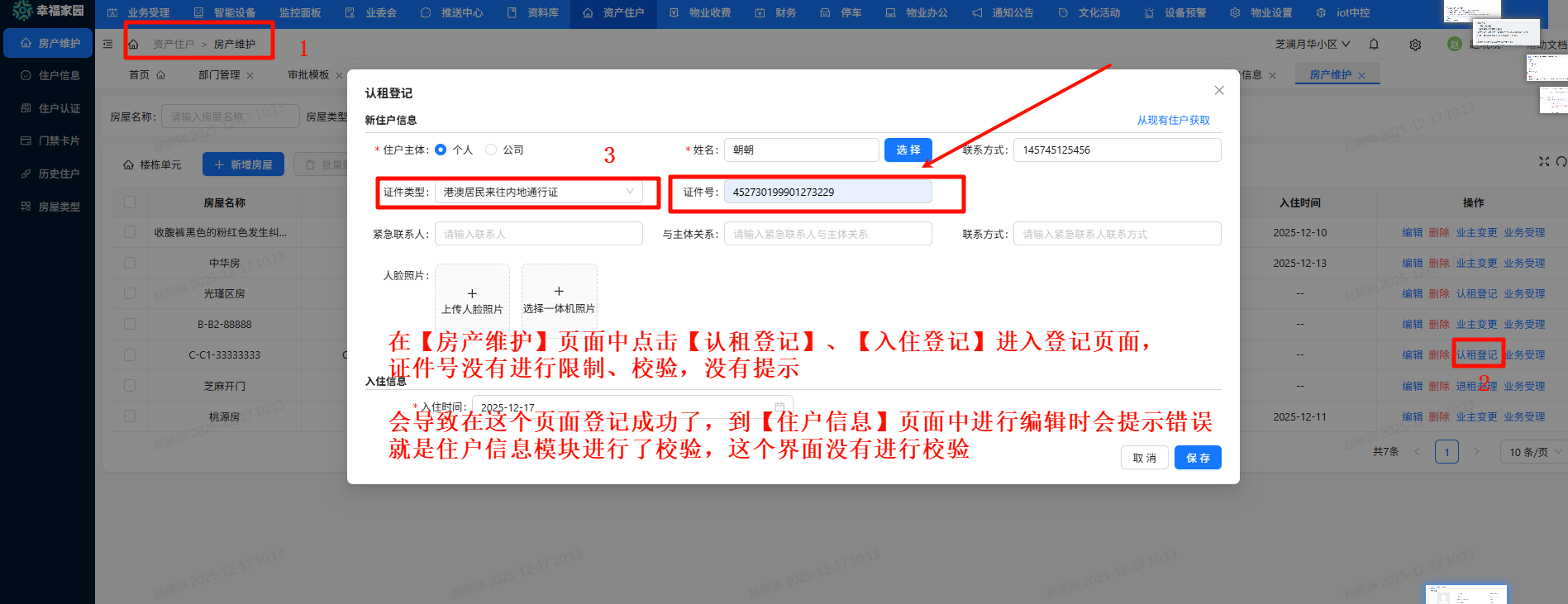Open the 物业收费 top menu
Viewport: 1568px width, 604px height.
tap(700, 12)
